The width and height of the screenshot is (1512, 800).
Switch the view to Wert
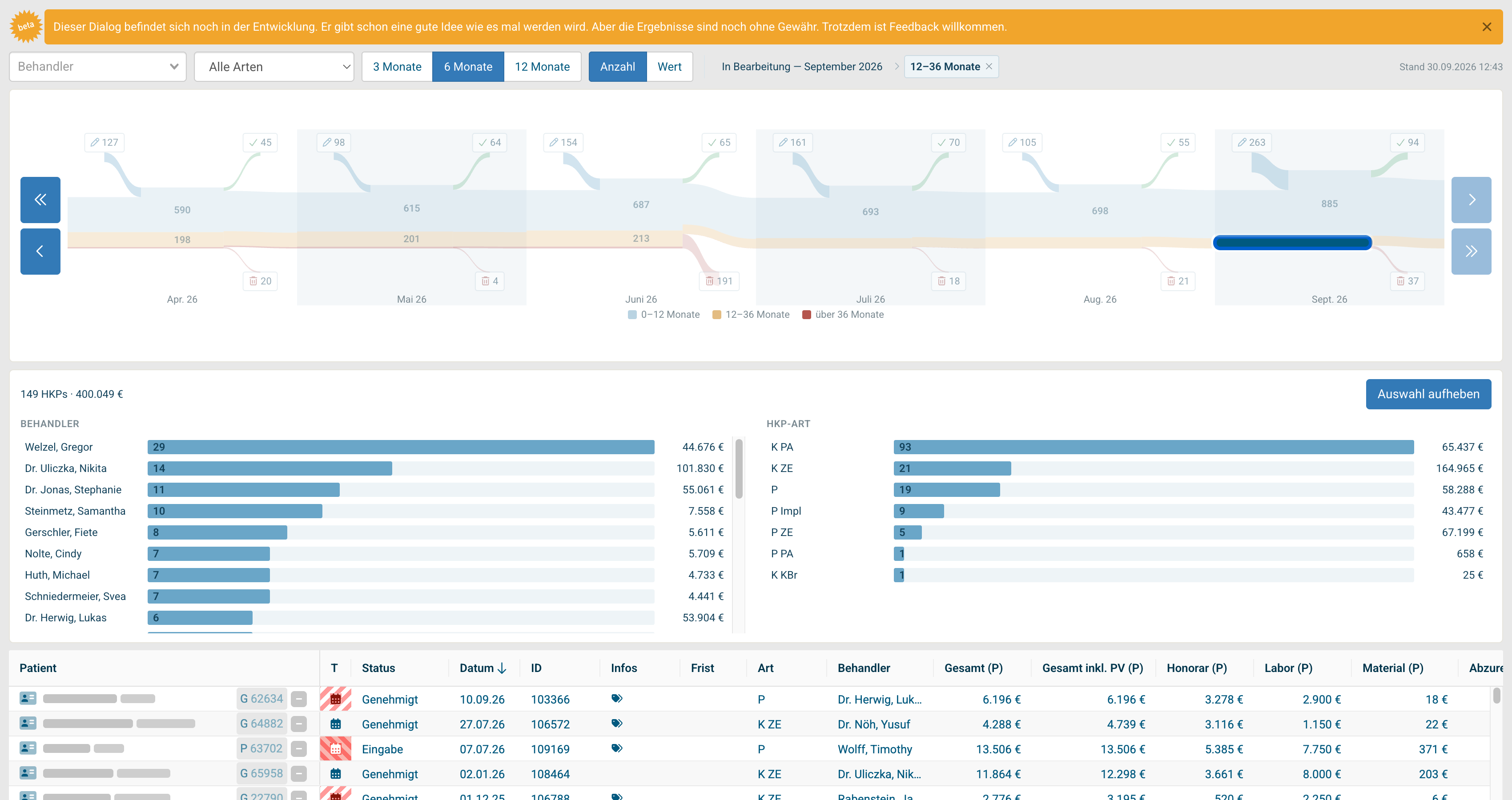[x=670, y=66]
